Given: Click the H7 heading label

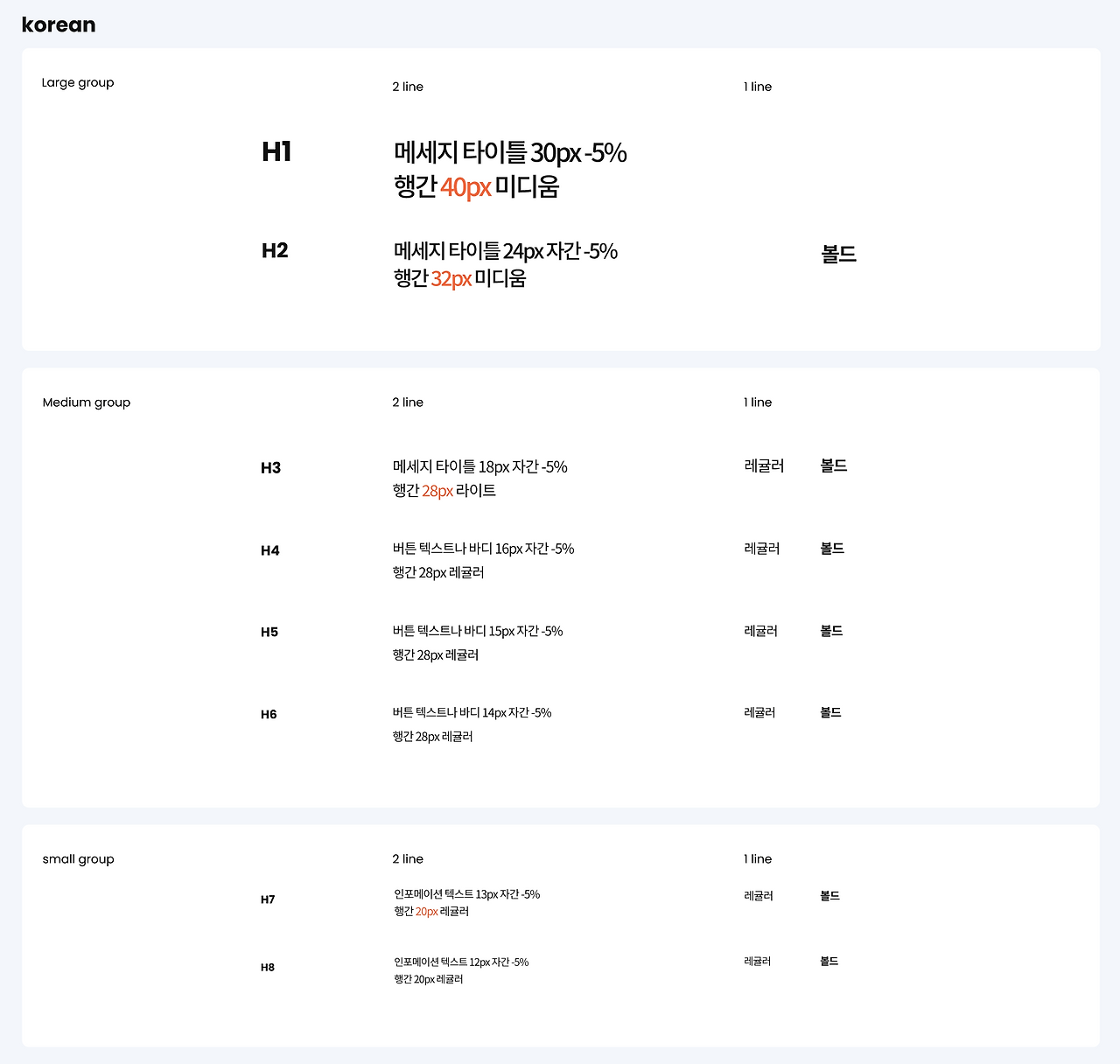Looking at the screenshot, I should (268, 899).
